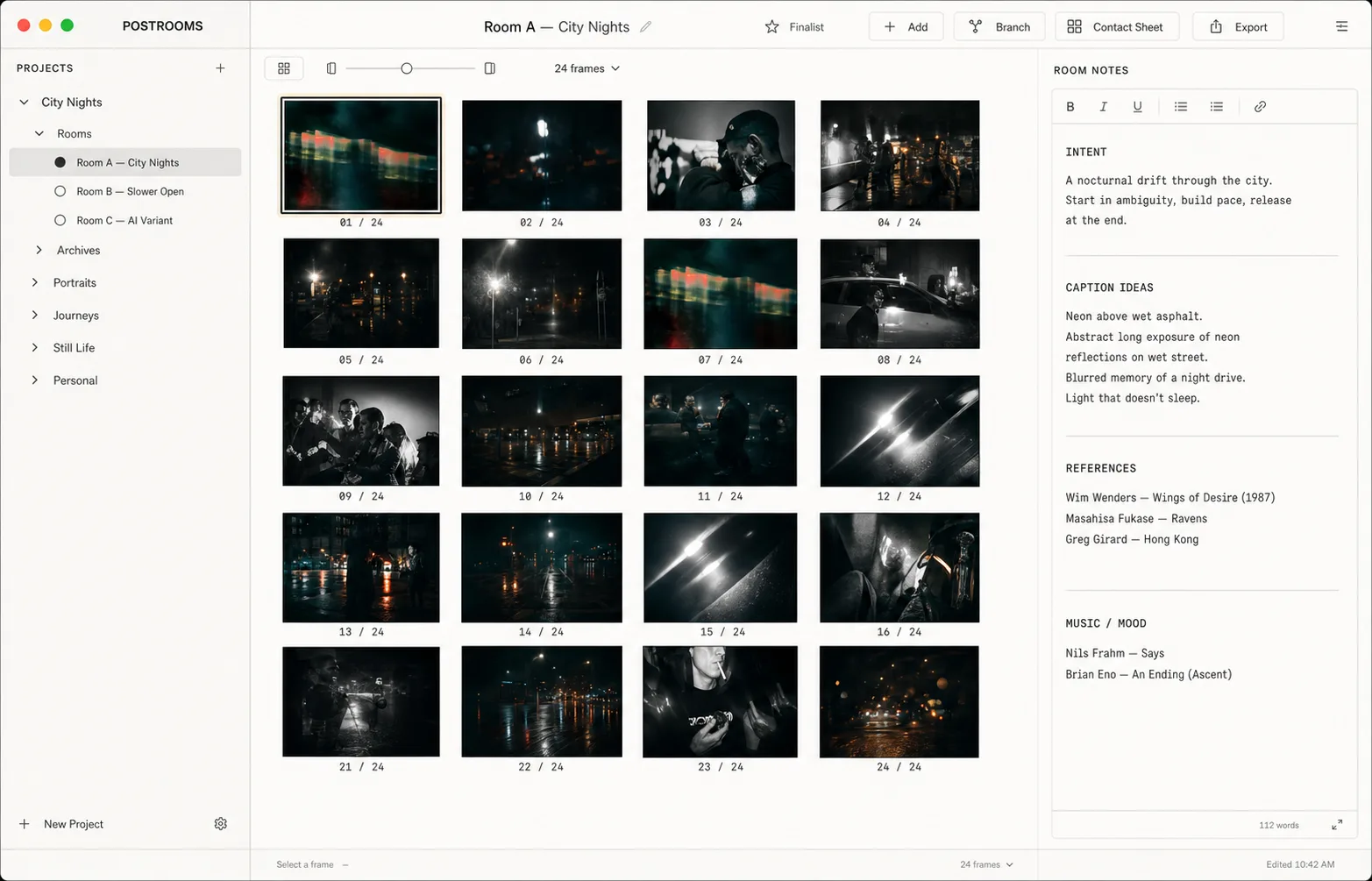Expand the Portraits project
The width and height of the screenshot is (1372, 881).
pos(35,282)
